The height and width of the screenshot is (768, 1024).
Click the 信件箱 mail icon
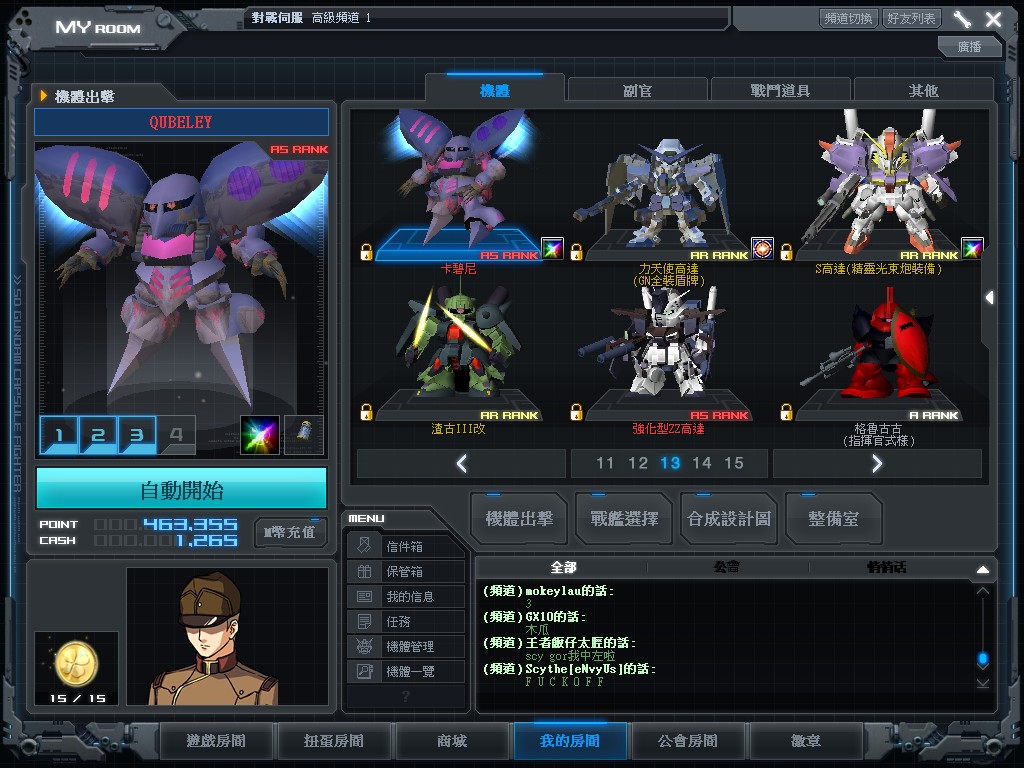pyautogui.click(x=364, y=546)
